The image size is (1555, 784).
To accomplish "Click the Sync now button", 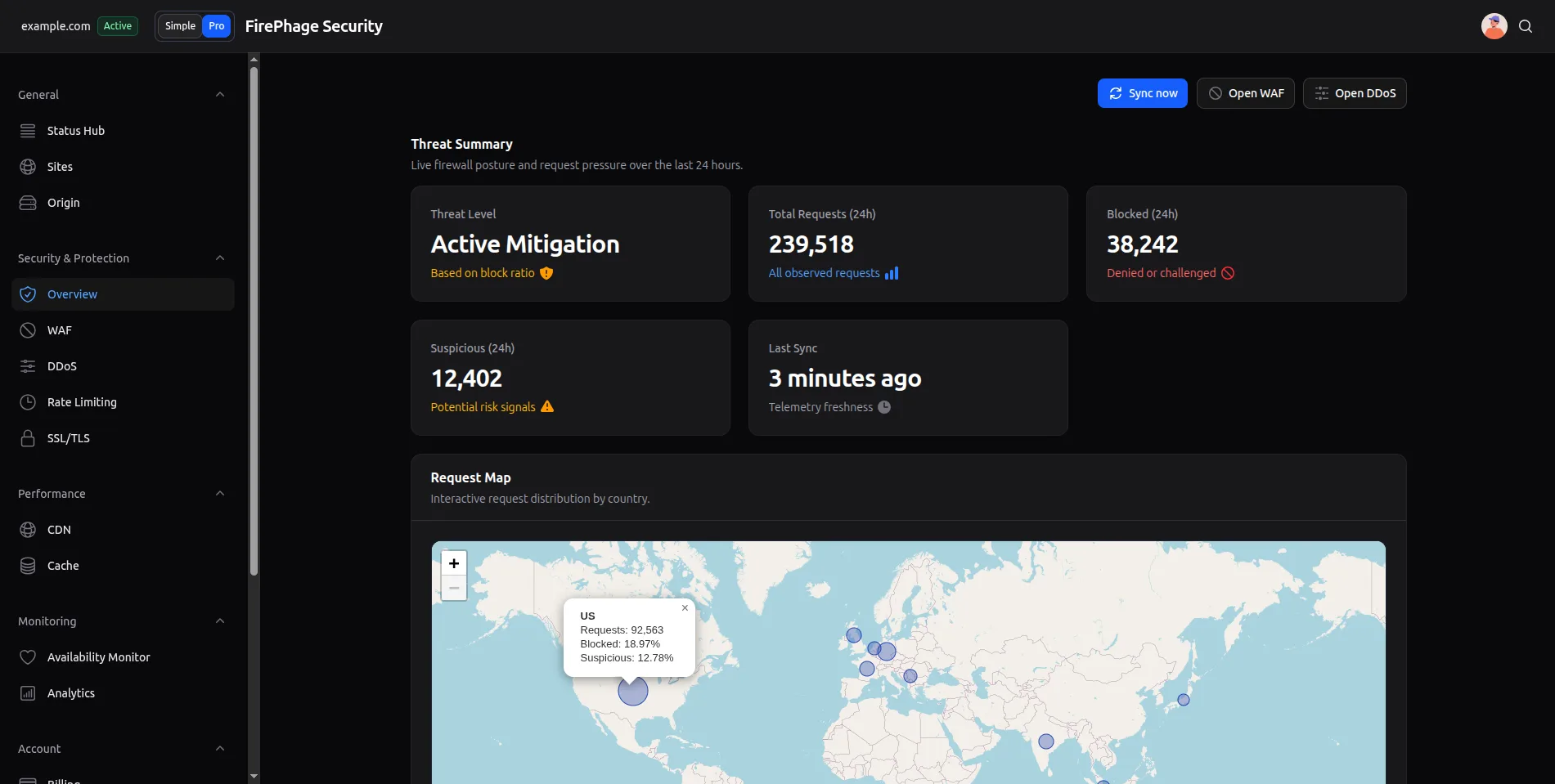I will pos(1142,92).
